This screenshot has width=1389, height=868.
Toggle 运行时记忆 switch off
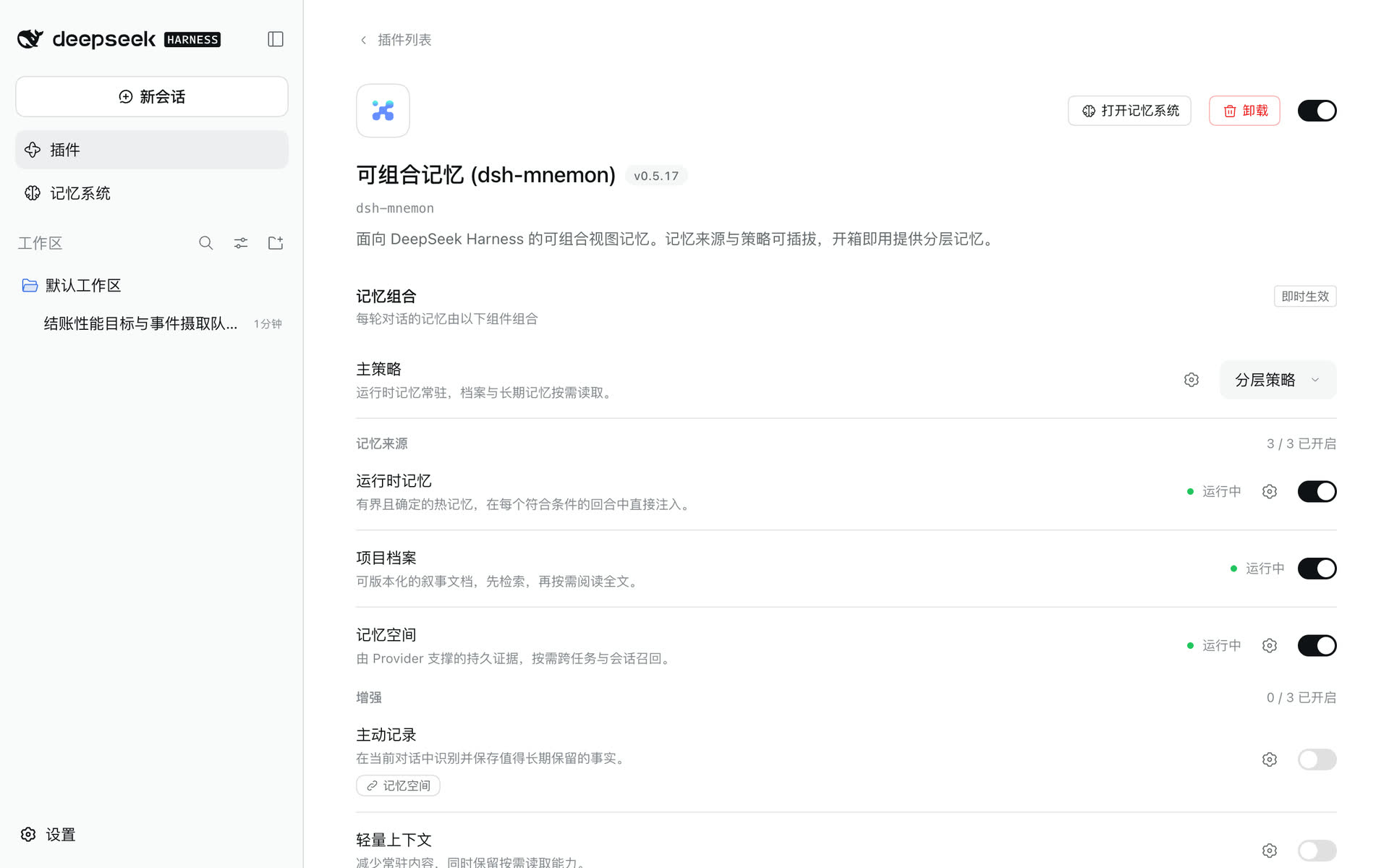pos(1317,492)
